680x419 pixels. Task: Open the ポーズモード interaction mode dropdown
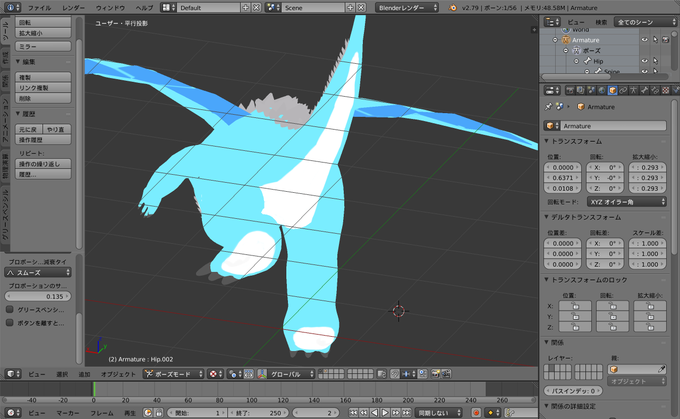pyautogui.click(x=173, y=374)
